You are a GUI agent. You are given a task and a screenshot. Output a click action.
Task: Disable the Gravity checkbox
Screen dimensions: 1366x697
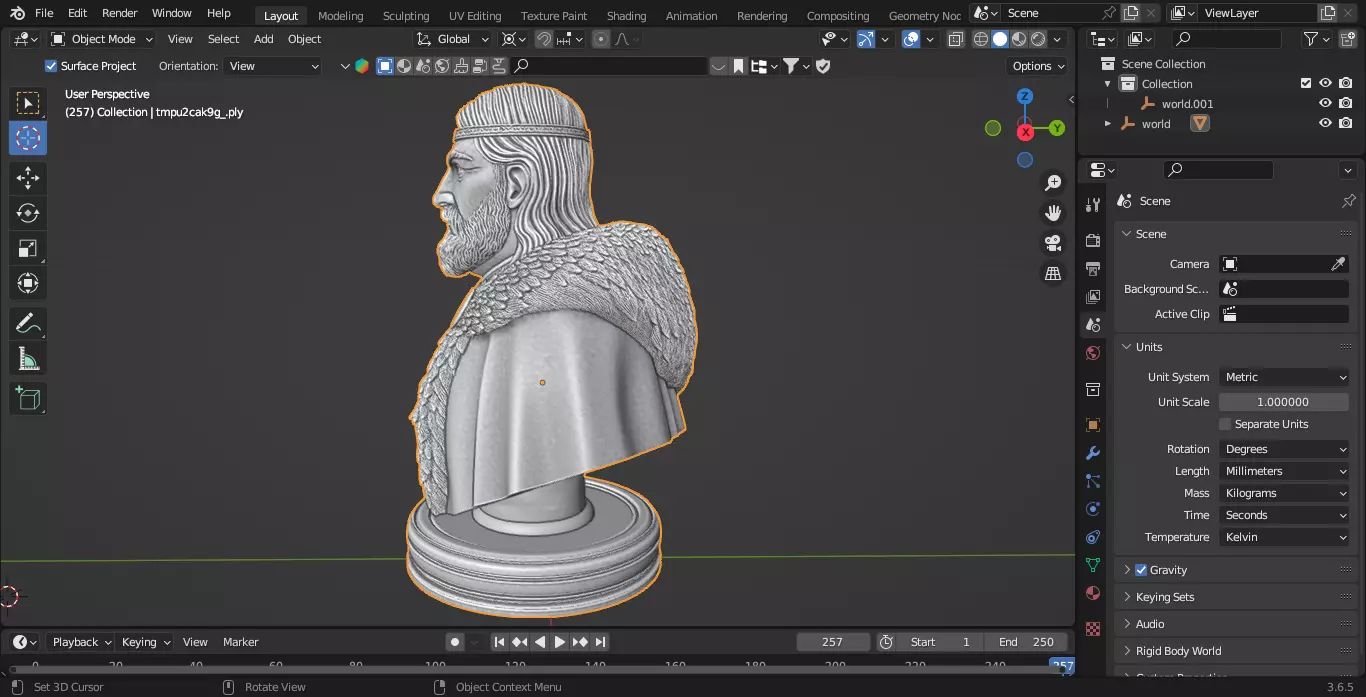(1141, 570)
